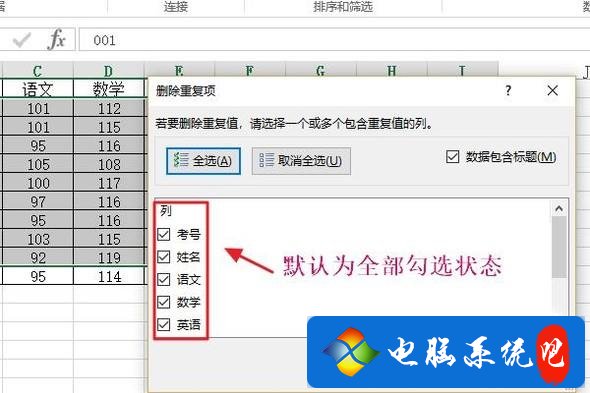The image size is (590, 393).
Task: Uncheck the 考号 column checkbox
Action: [x=164, y=235]
